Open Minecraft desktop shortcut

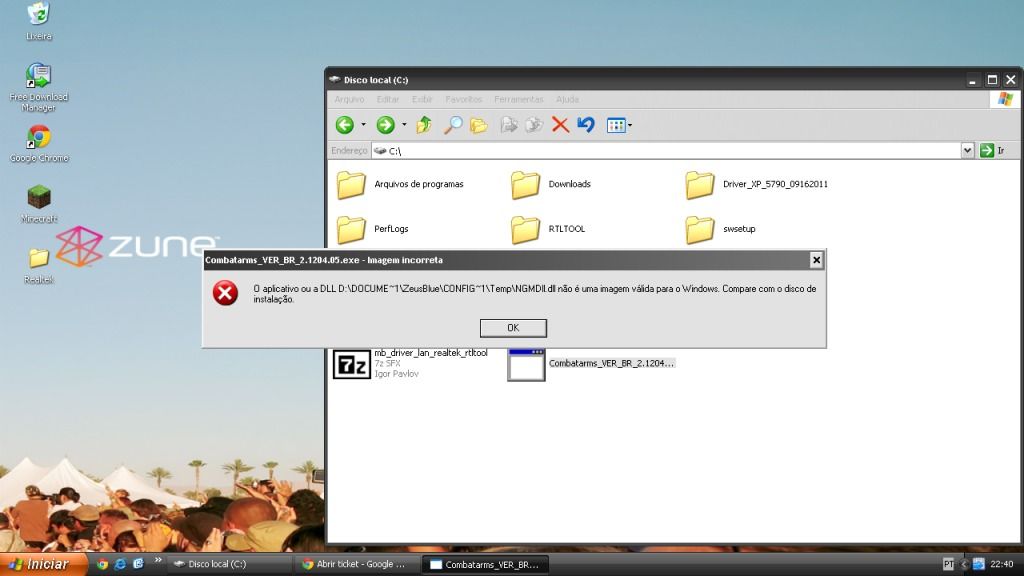[39, 199]
